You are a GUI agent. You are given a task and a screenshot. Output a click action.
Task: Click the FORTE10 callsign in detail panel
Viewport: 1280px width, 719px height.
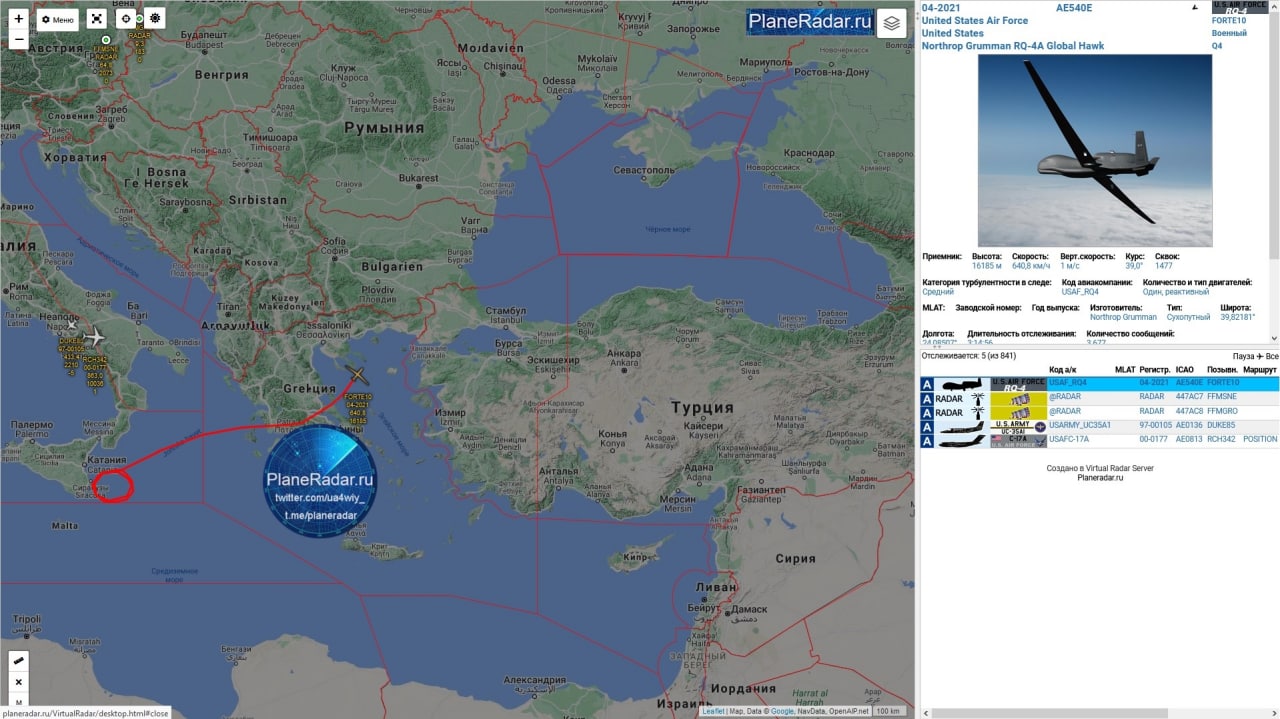tap(1229, 21)
